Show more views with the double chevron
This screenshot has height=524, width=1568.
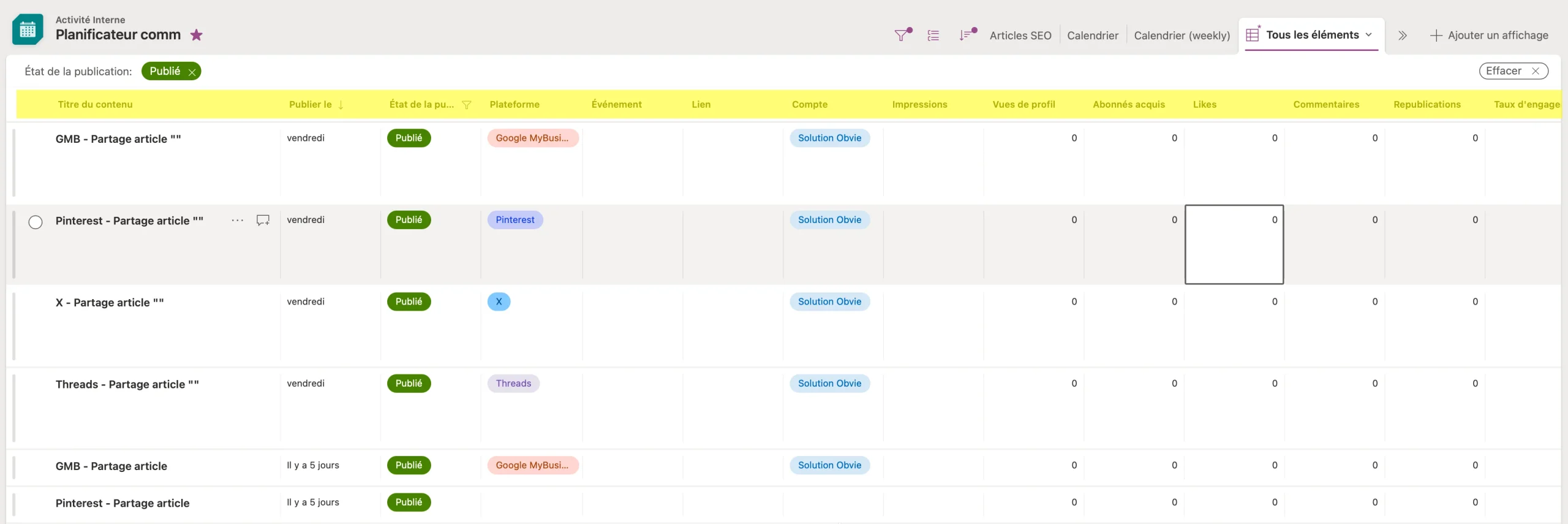(1402, 36)
